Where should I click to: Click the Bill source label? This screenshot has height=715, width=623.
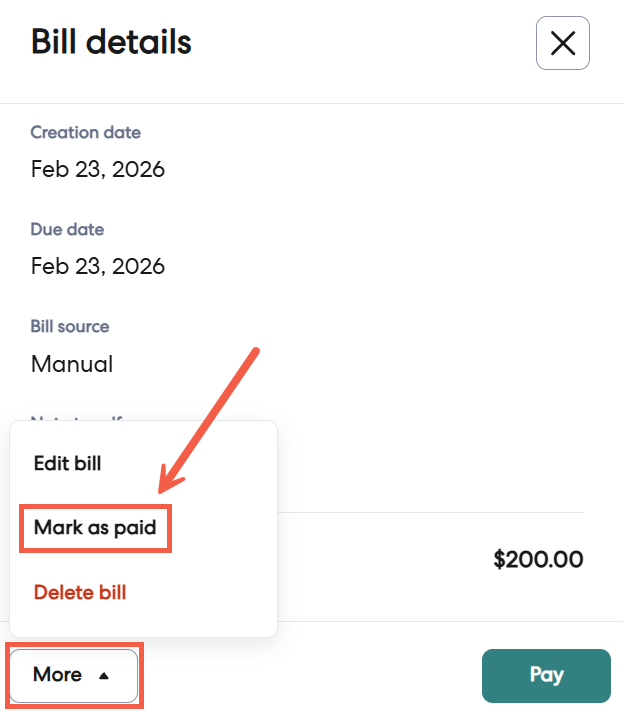click(x=70, y=326)
